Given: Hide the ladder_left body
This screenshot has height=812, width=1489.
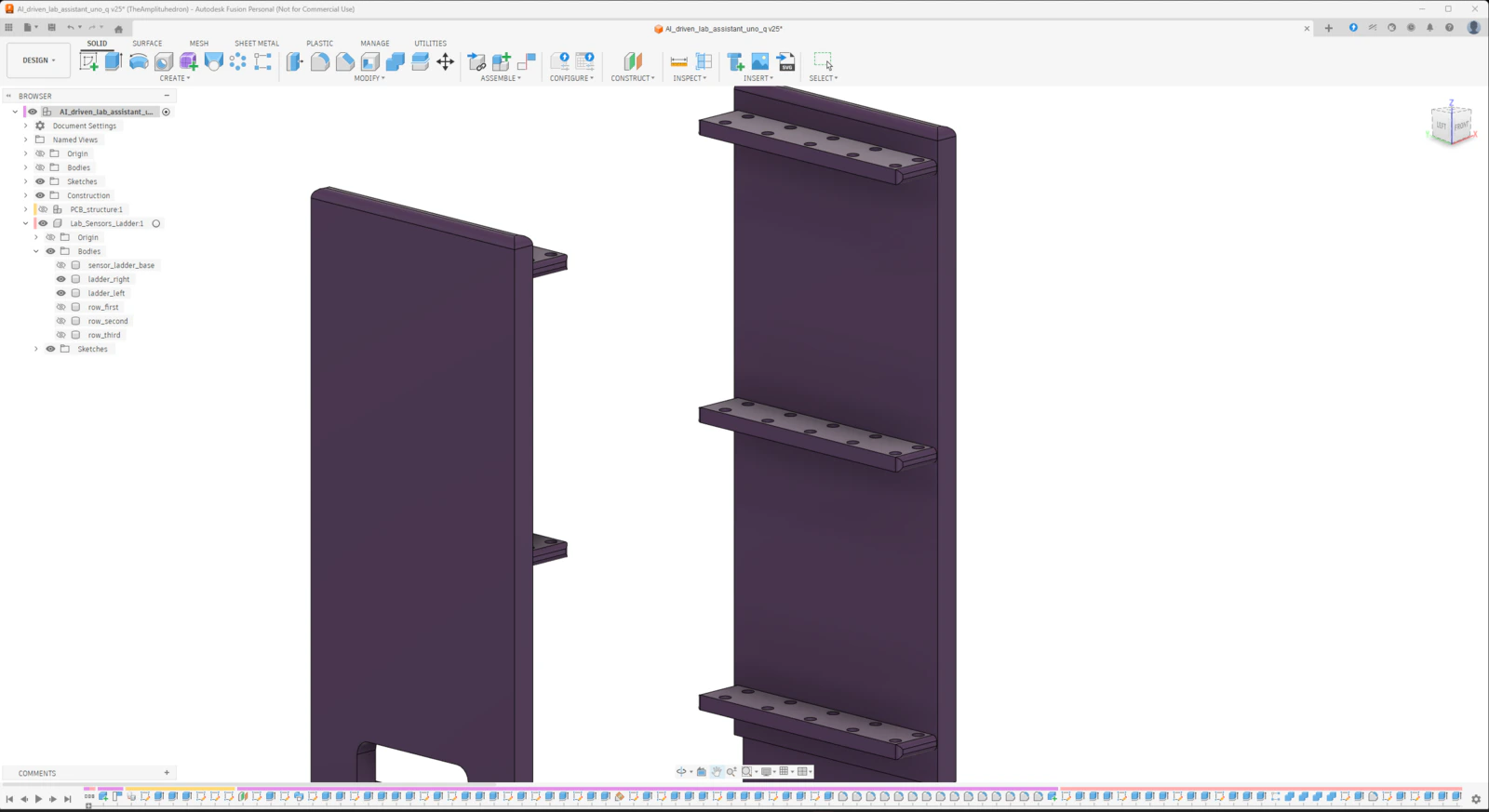Looking at the screenshot, I should point(61,293).
